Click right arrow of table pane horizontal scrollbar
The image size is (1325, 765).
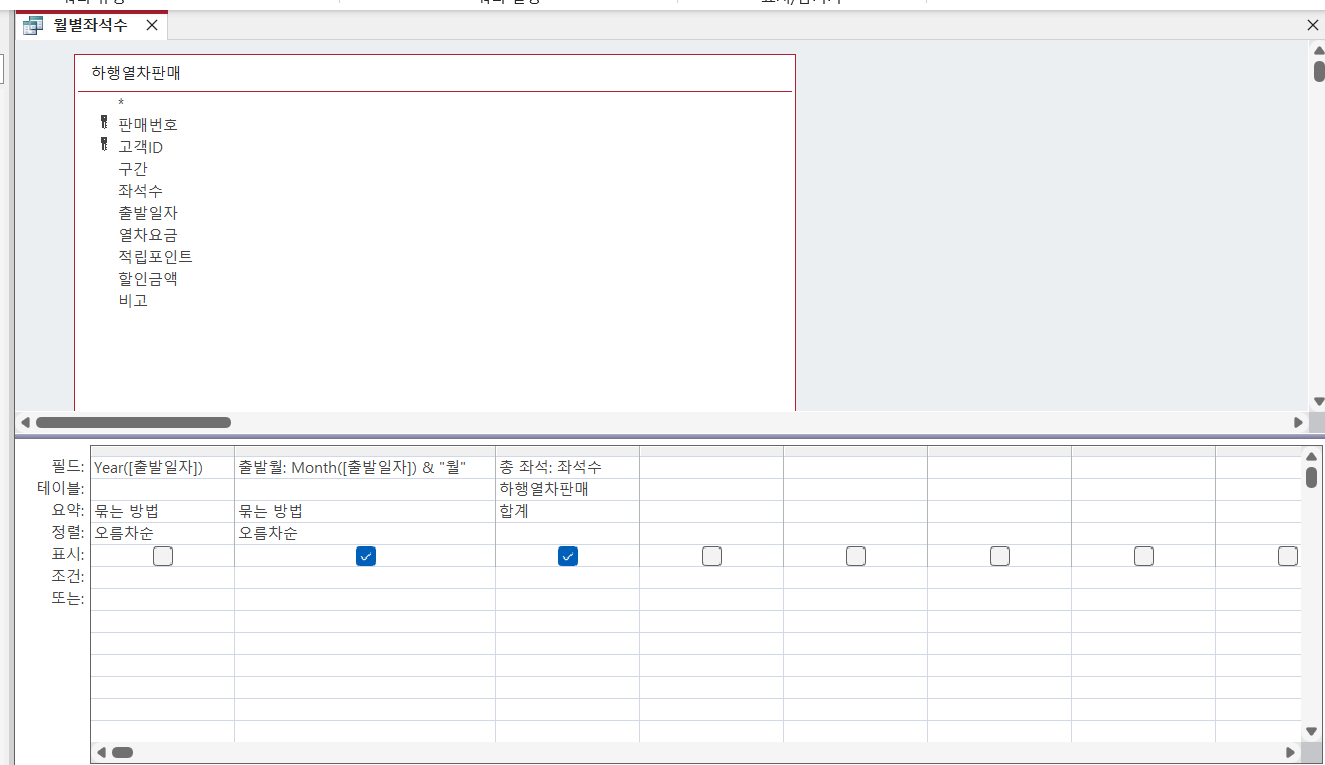click(x=1298, y=422)
